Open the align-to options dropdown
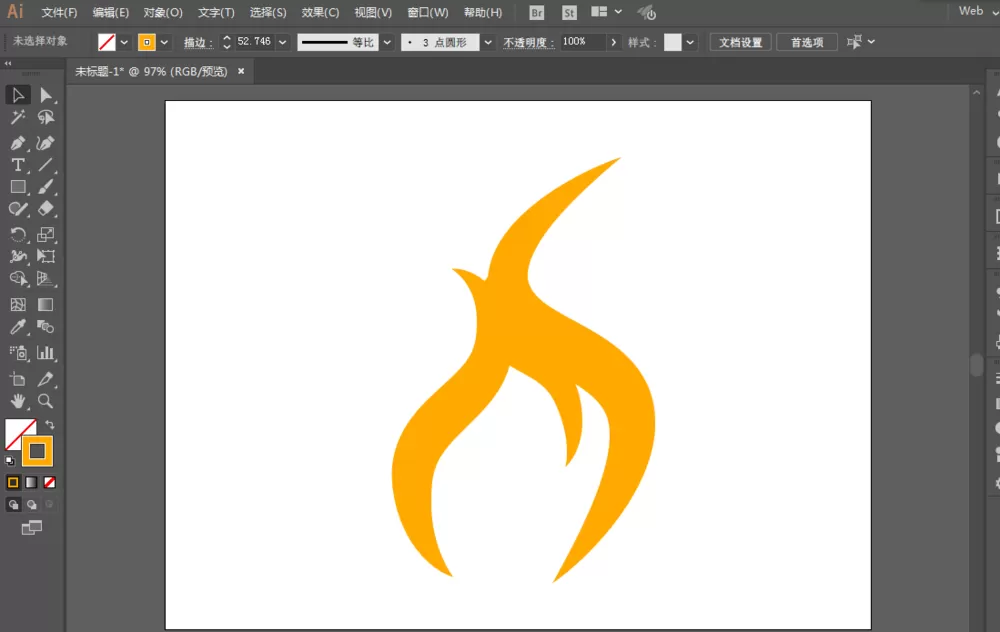1000x632 pixels. [871, 42]
